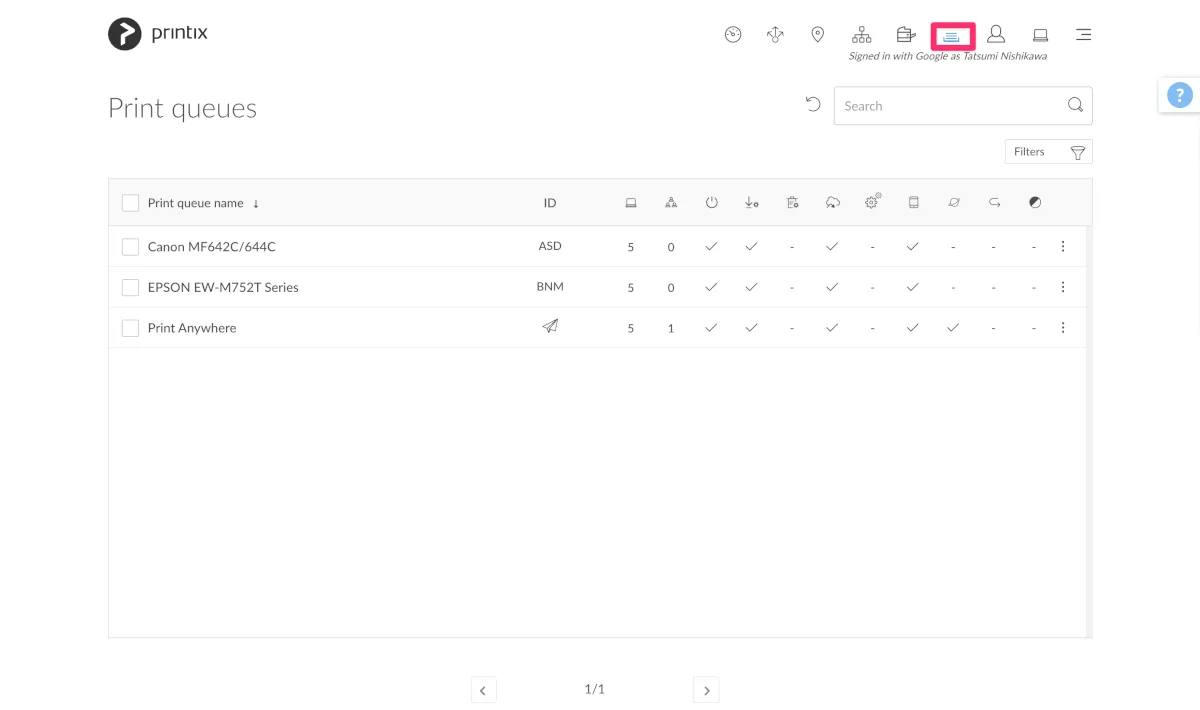Check the Print Anywhere row checkbox

click(130, 328)
